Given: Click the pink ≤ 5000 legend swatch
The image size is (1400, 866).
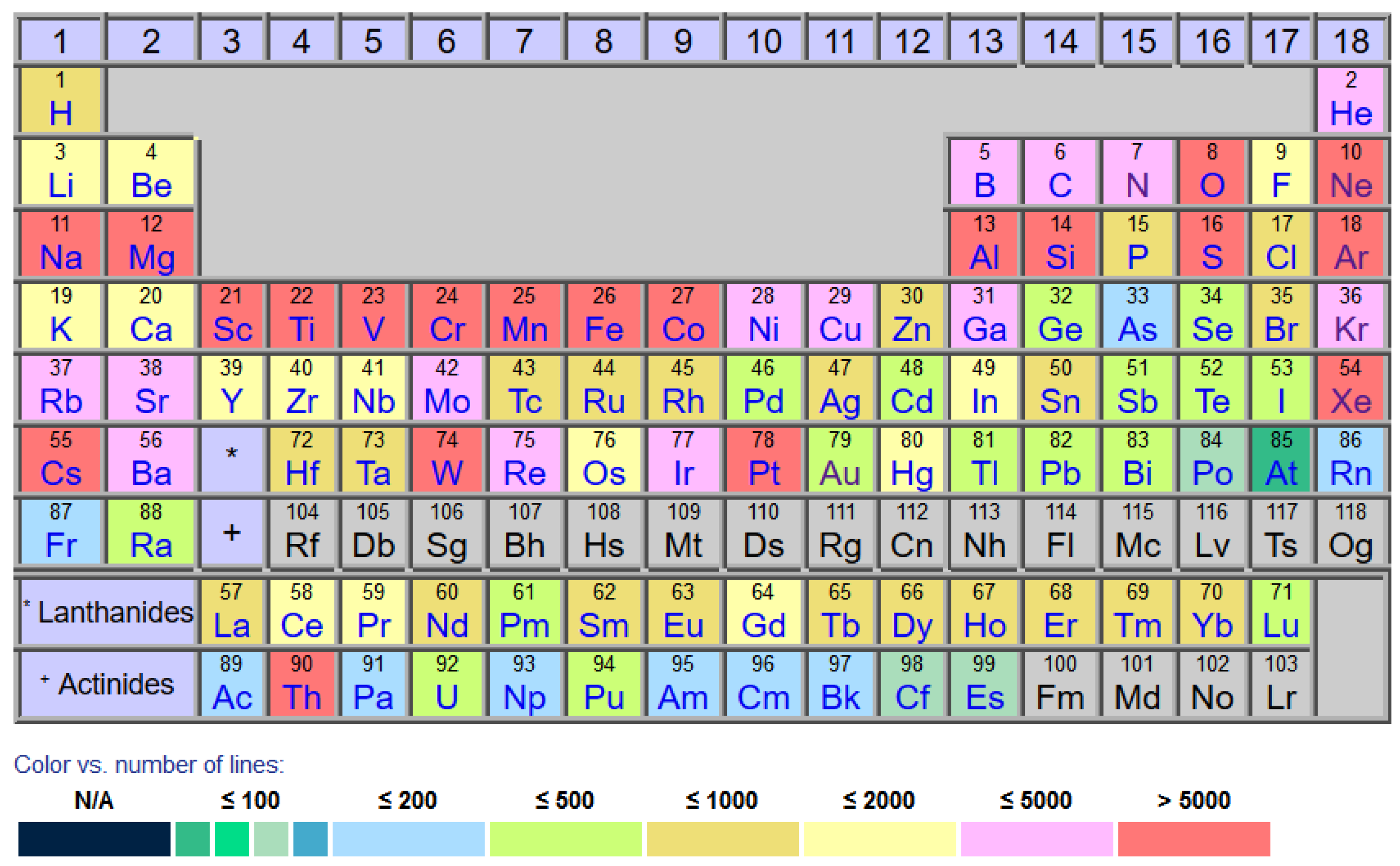Looking at the screenshot, I should click(1037, 839).
